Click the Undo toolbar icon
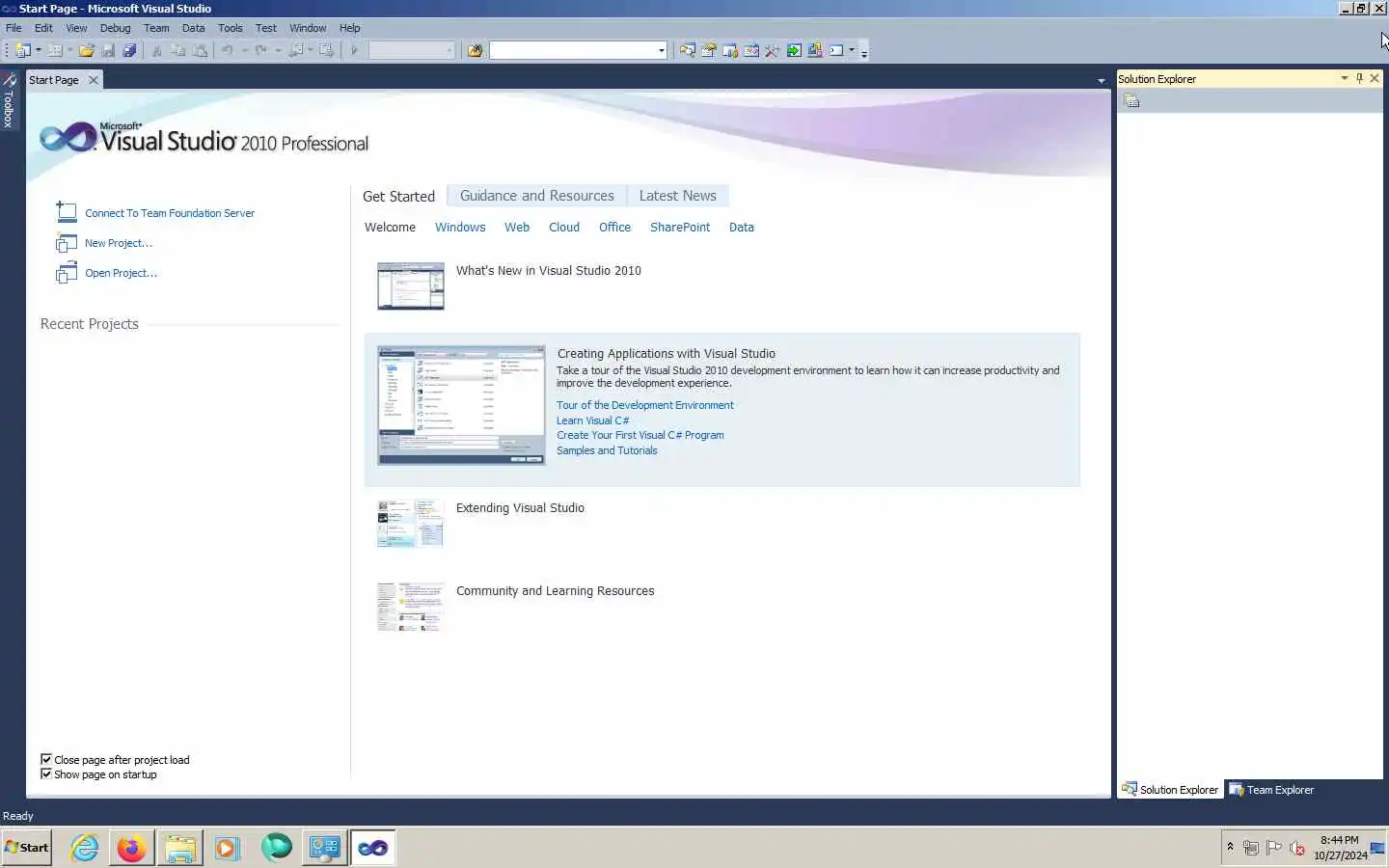The height and width of the screenshot is (868, 1389). click(x=228, y=50)
